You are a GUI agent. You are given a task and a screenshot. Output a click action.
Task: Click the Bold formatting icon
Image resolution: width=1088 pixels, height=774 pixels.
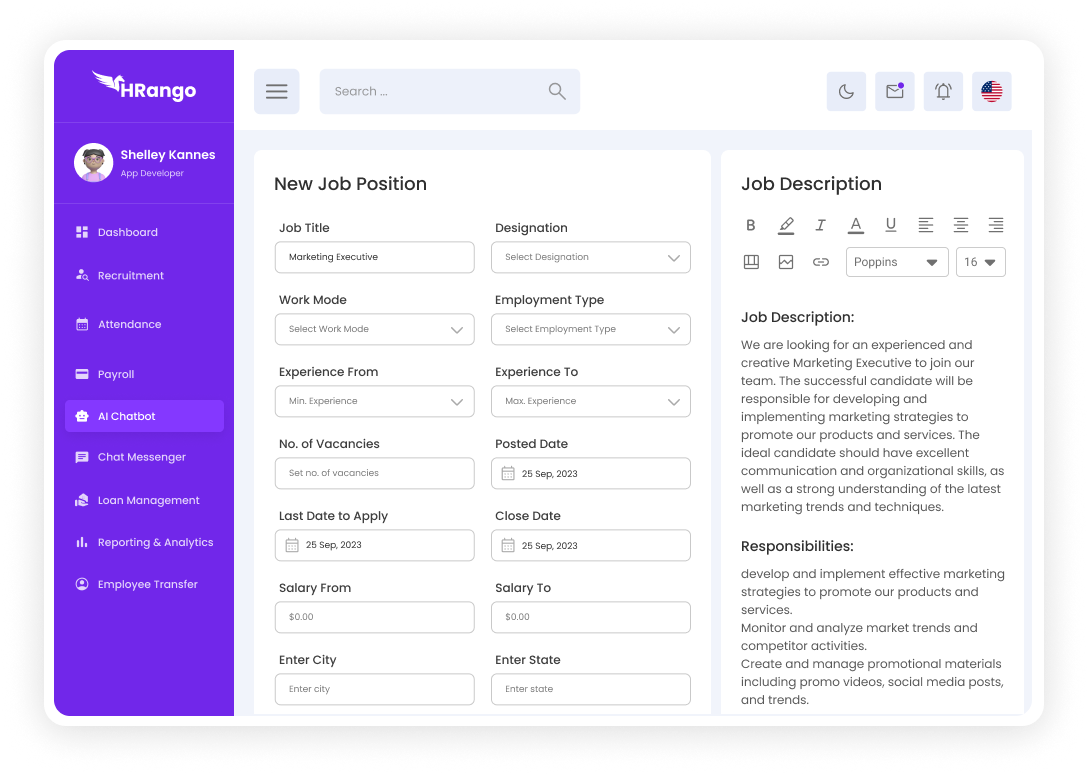click(x=751, y=225)
